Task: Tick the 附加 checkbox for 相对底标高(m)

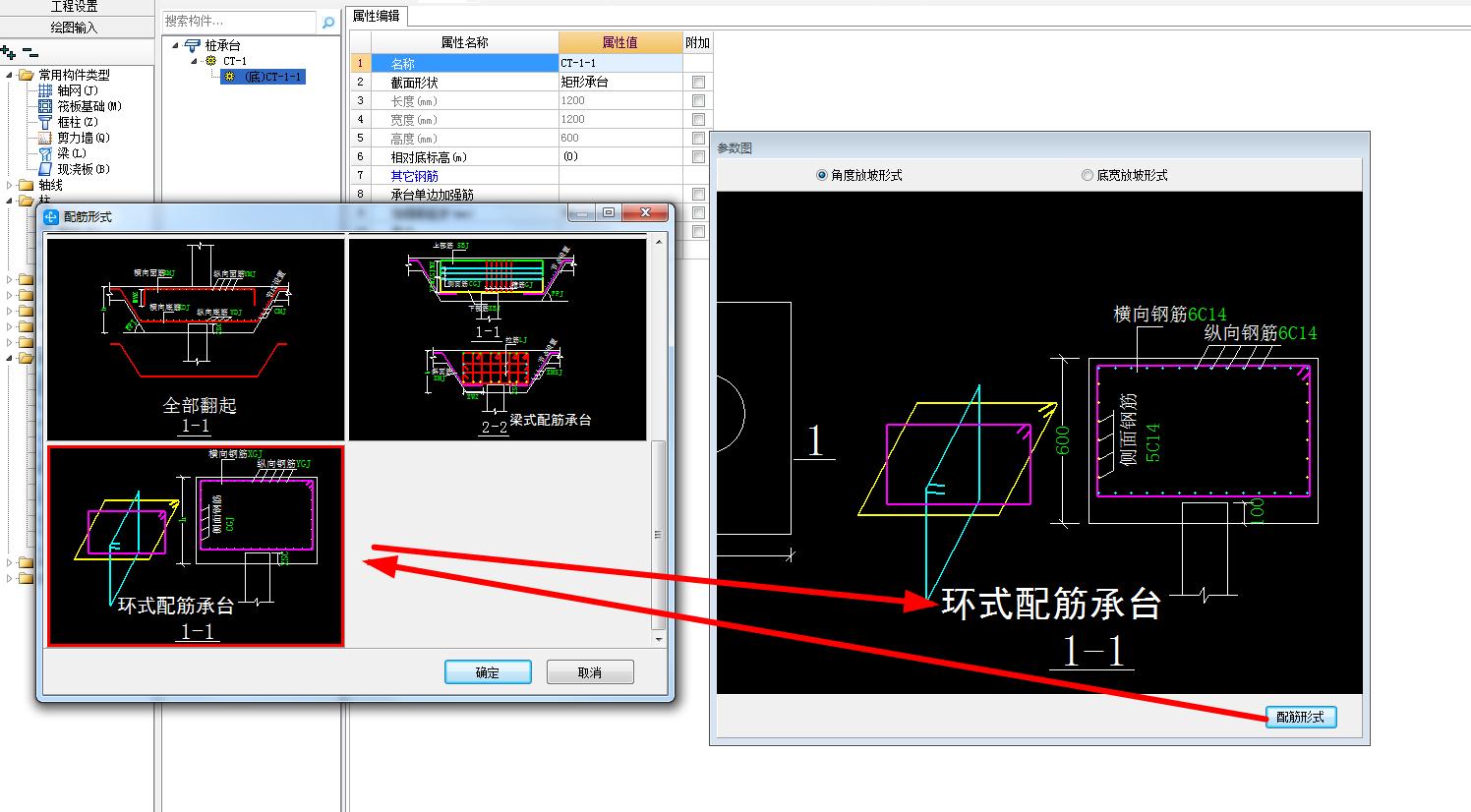Action: point(698,156)
